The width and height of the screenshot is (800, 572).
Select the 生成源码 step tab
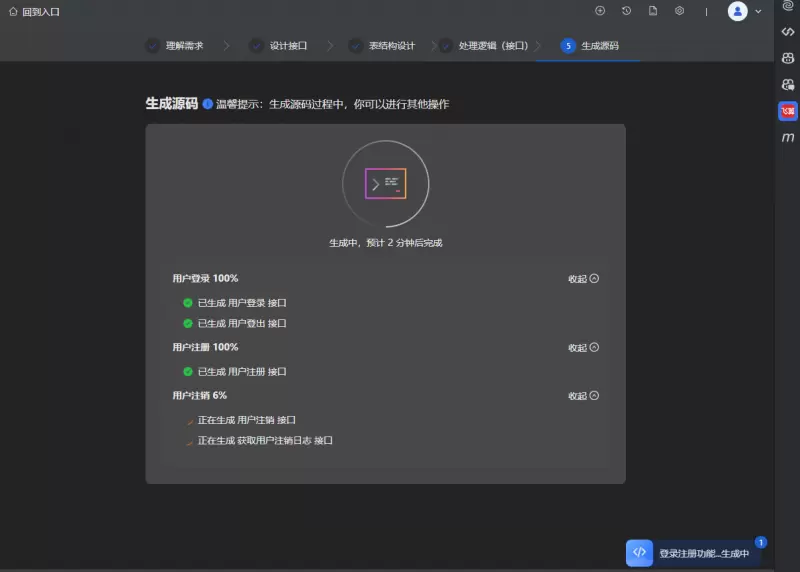tap(596, 46)
